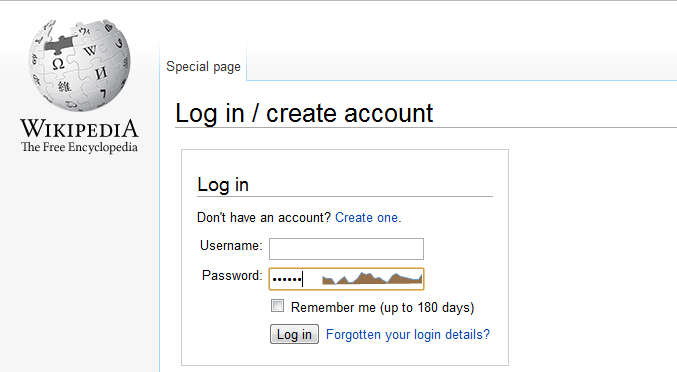Image resolution: width=677 pixels, height=372 pixels.
Task: Enable the Remember me checkbox
Action: coord(277,306)
